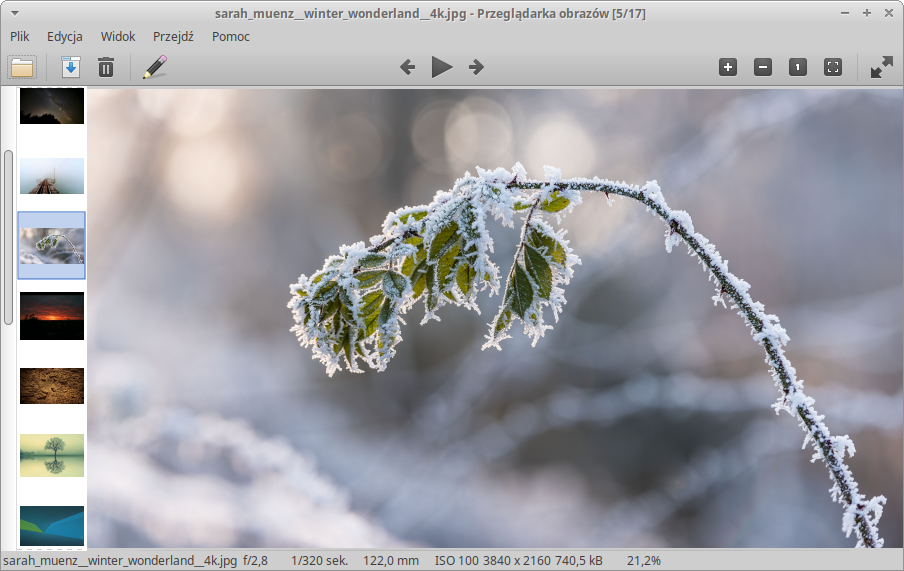
Task: Open the Przejdź menu
Action: (x=173, y=36)
